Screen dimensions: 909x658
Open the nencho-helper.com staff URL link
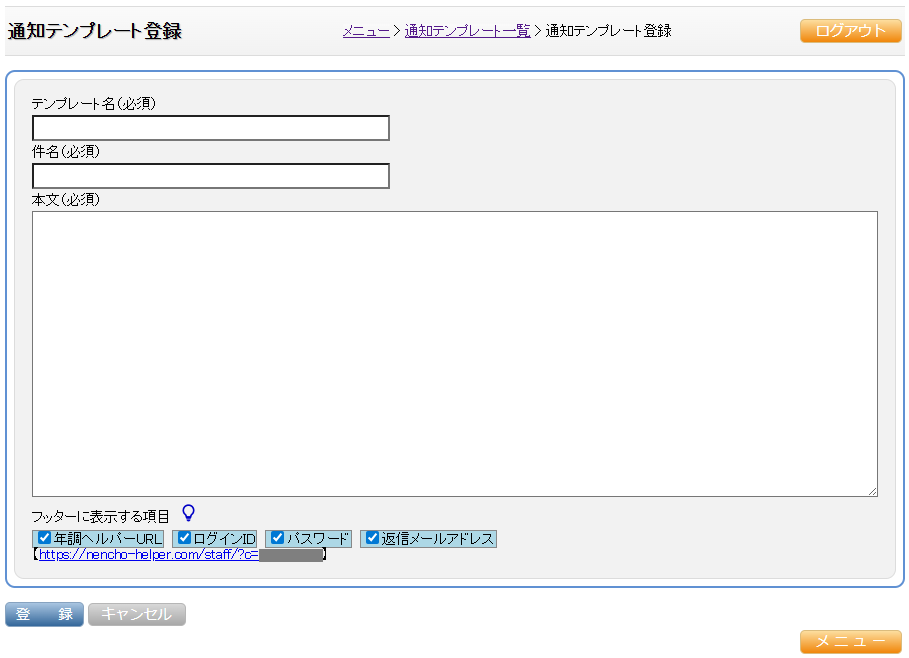tap(148, 555)
